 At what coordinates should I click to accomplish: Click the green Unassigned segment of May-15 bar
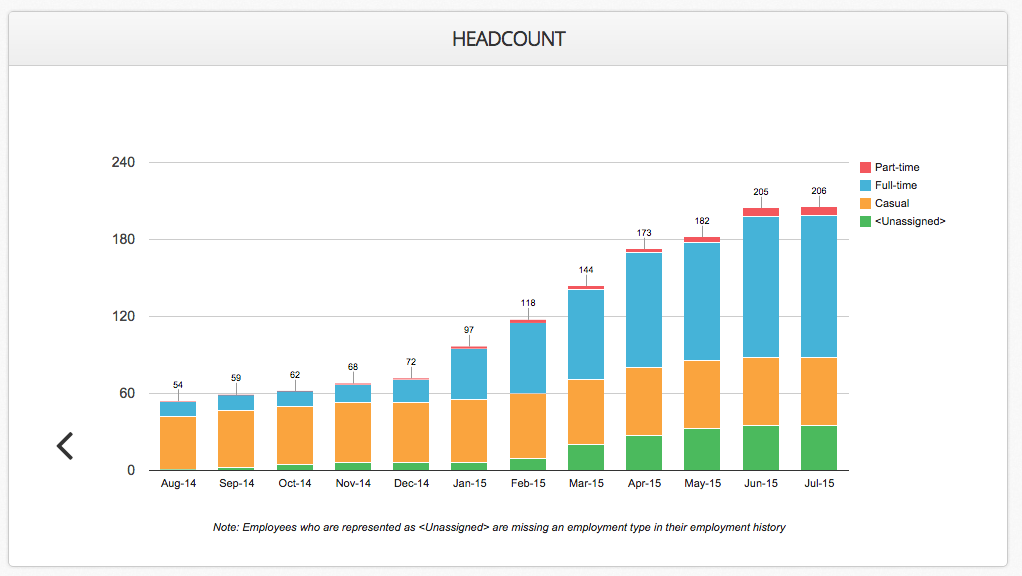click(x=702, y=449)
